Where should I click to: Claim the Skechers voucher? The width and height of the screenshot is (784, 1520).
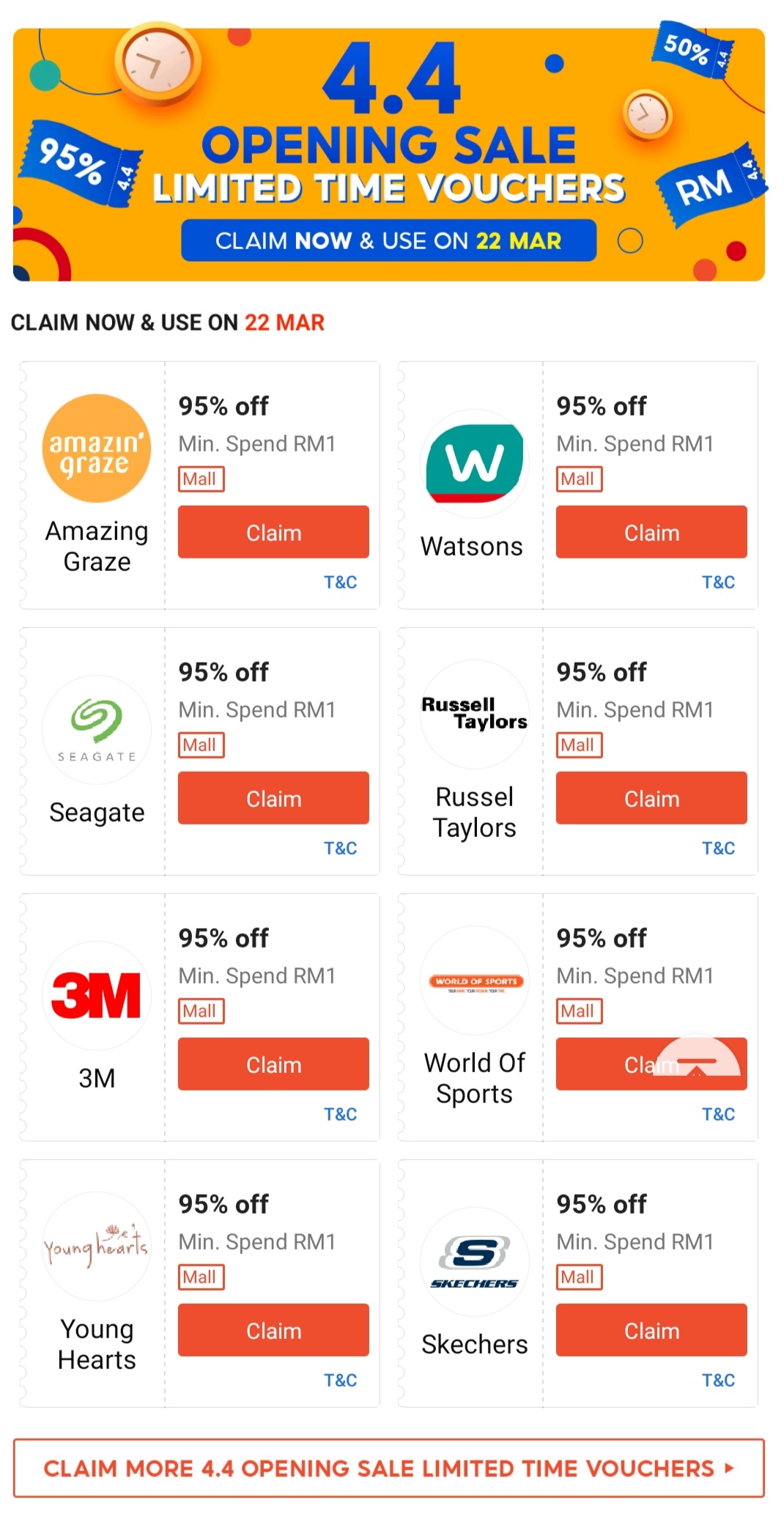coord(651,1330)
